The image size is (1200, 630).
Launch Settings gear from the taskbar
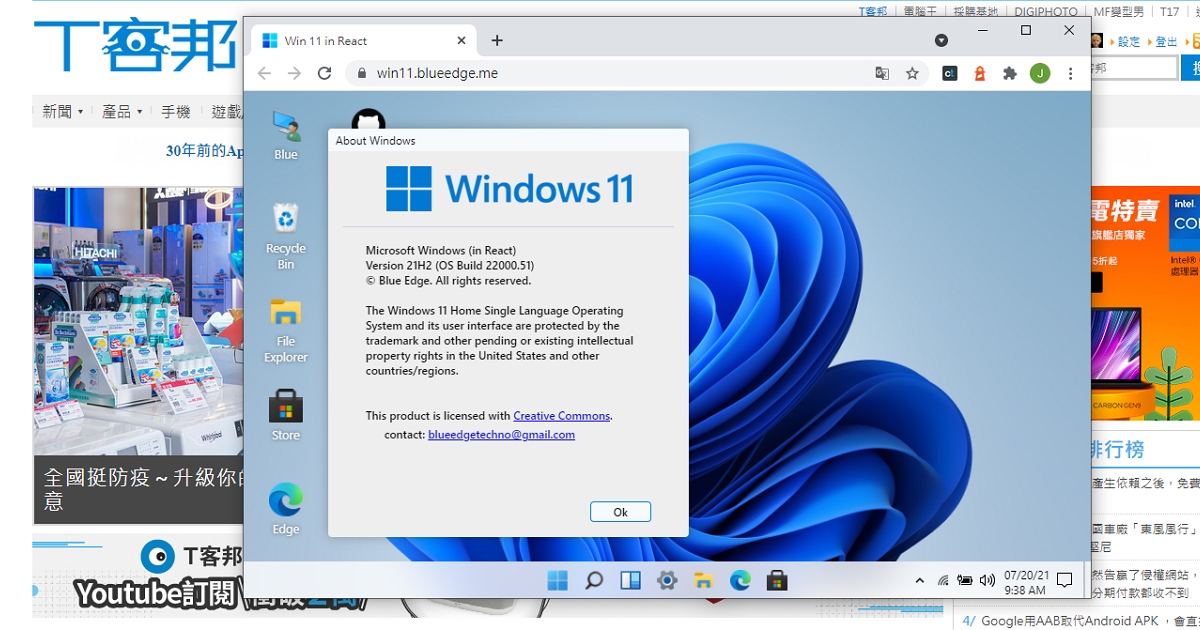(x=667, y=580)
